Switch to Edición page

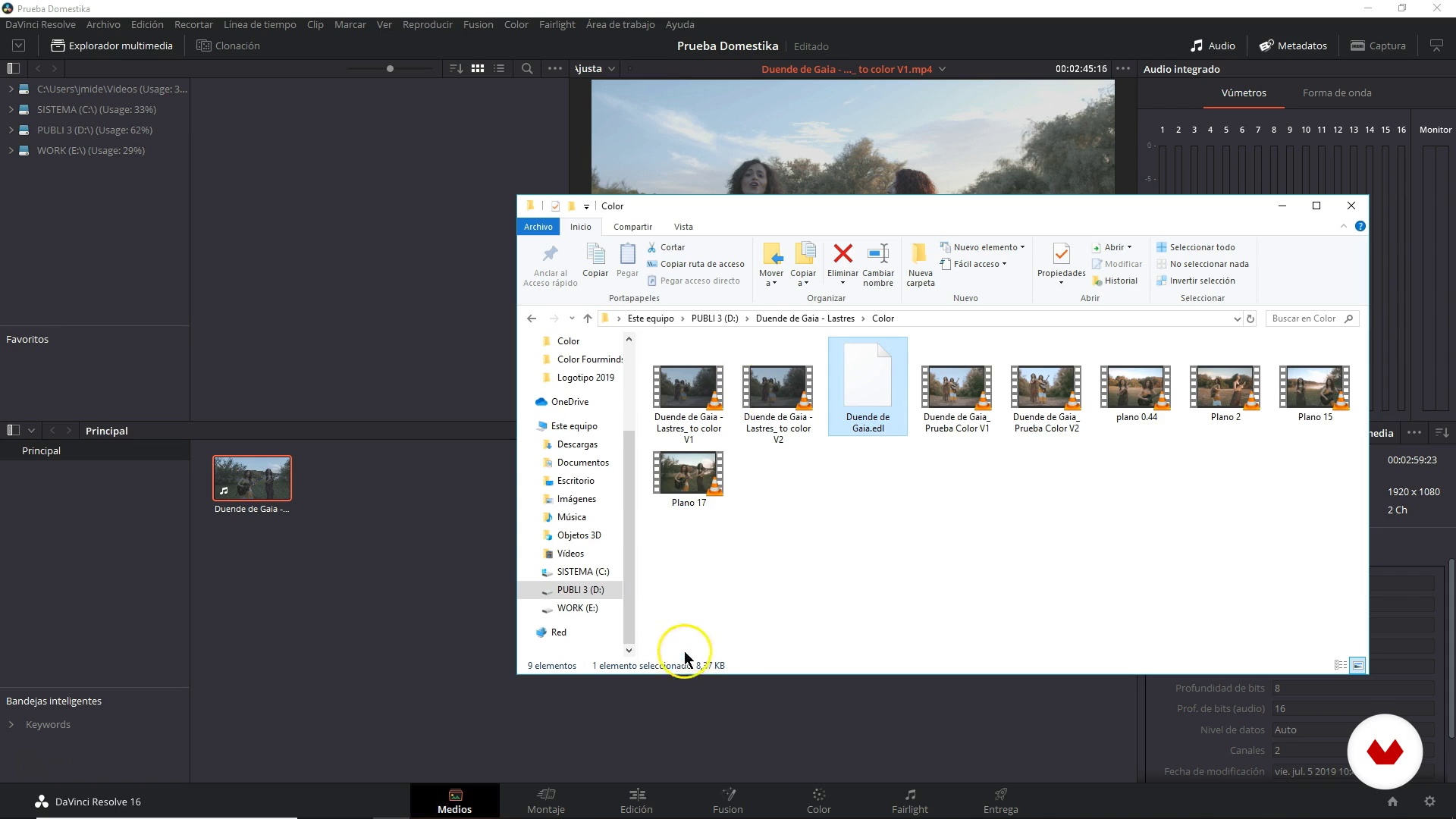tap(636, 801)
